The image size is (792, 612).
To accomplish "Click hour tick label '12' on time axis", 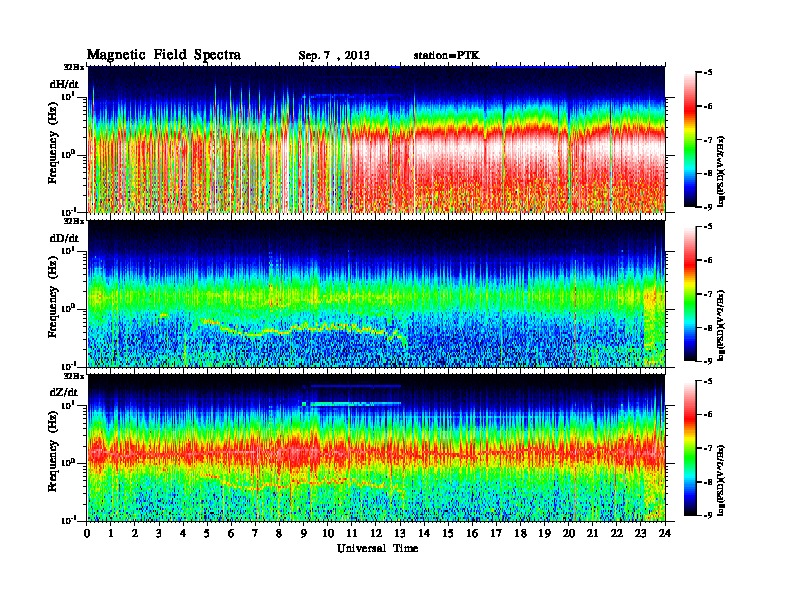I will [376, 533].
